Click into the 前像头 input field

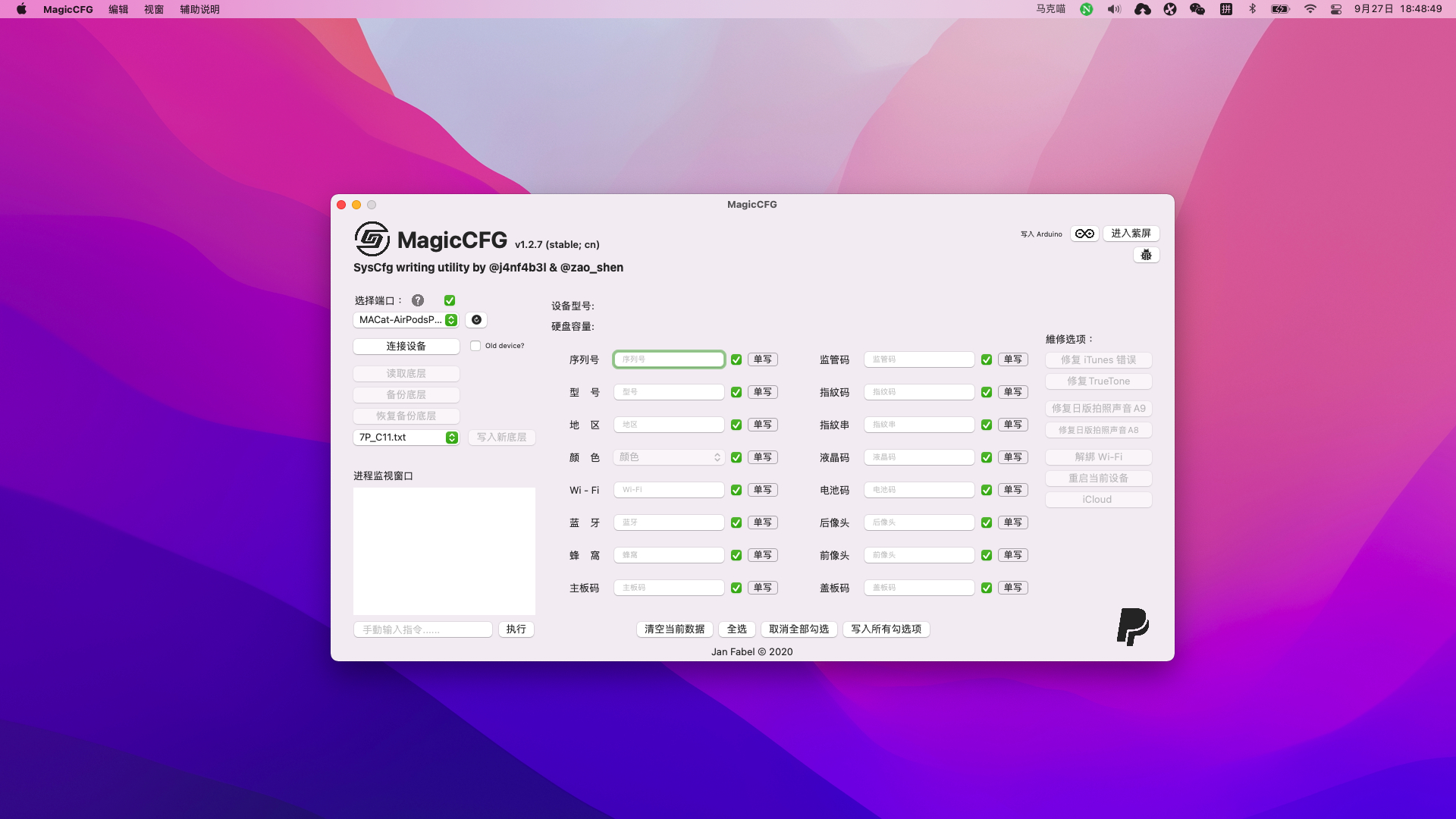919,555
